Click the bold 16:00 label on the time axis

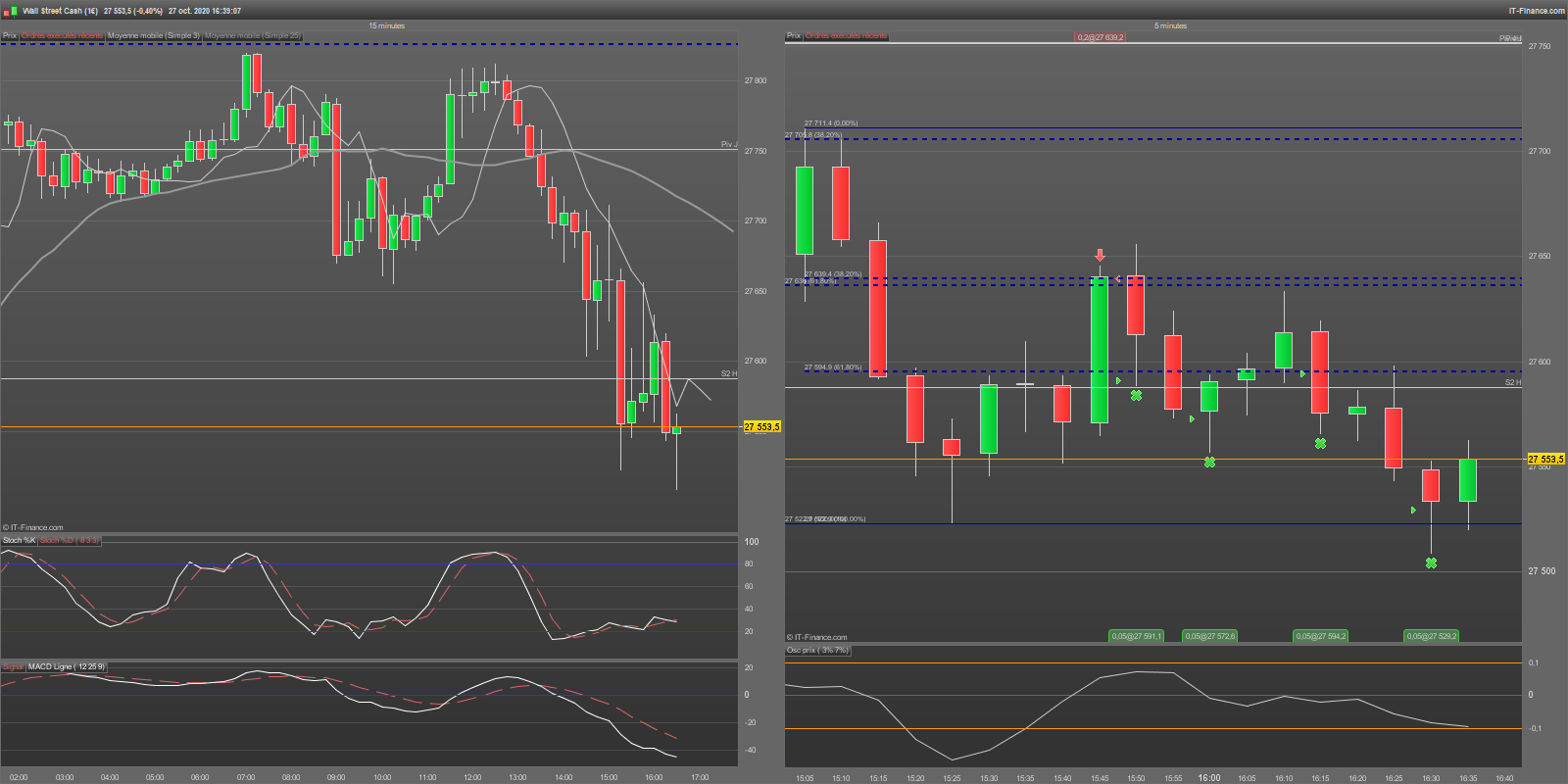1209,778
